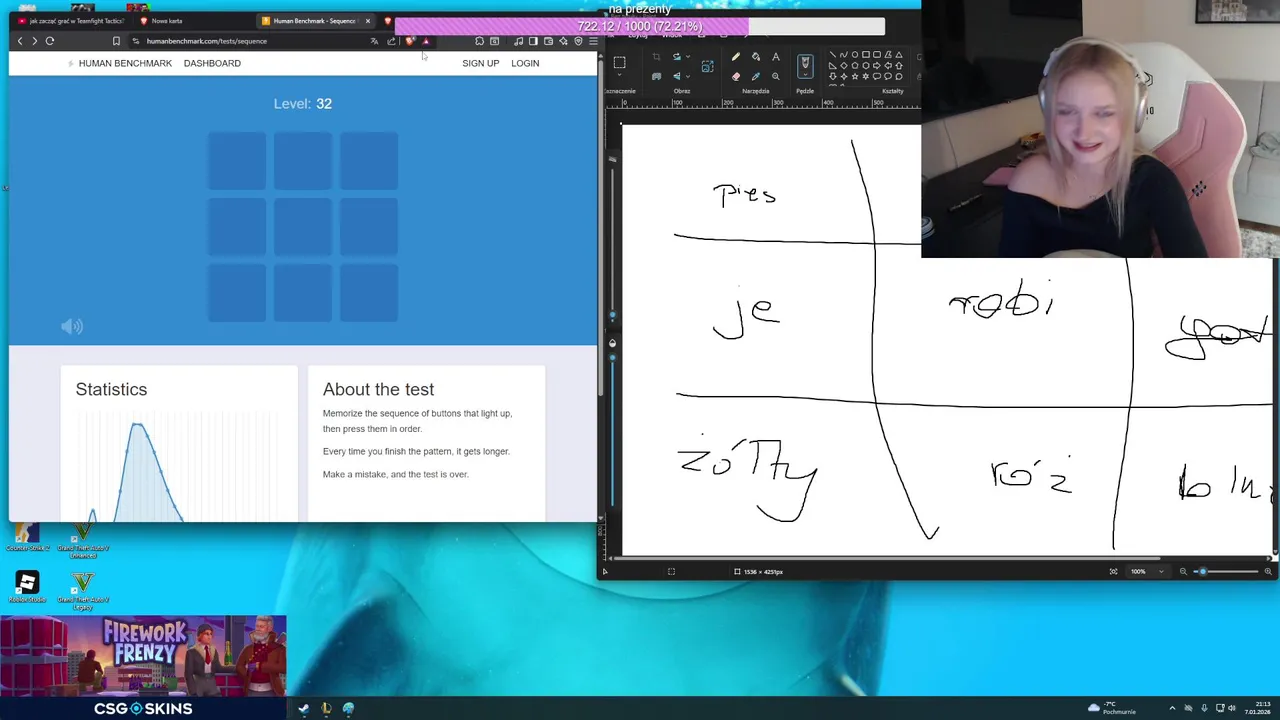Click the zoom in magnifier in Paint

click(1268, 571)
